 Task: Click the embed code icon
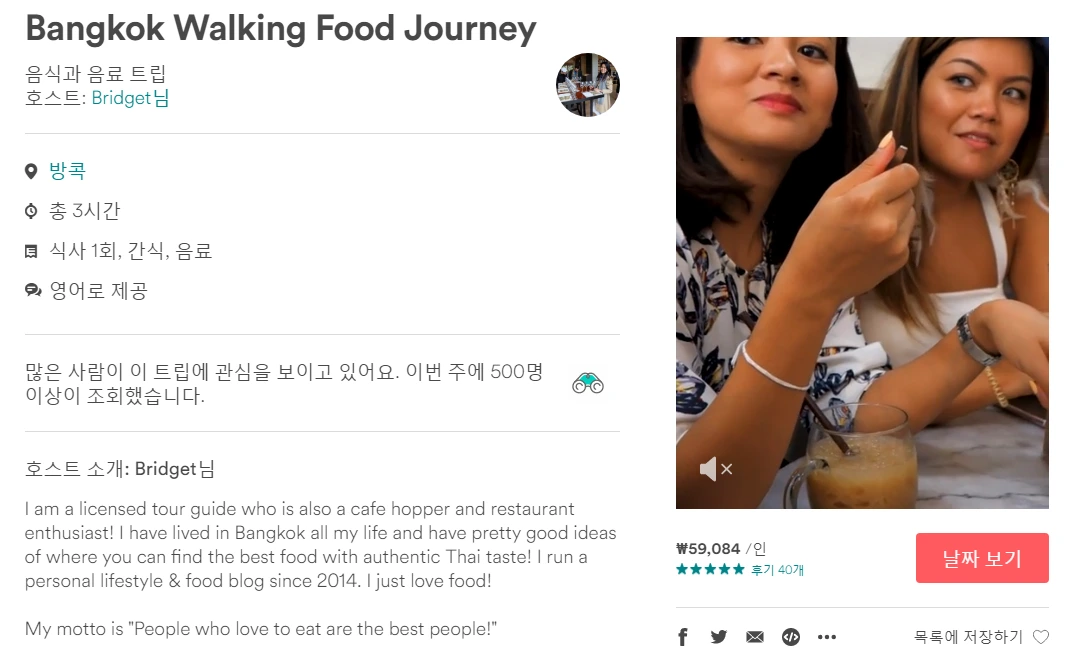point(790,637)
